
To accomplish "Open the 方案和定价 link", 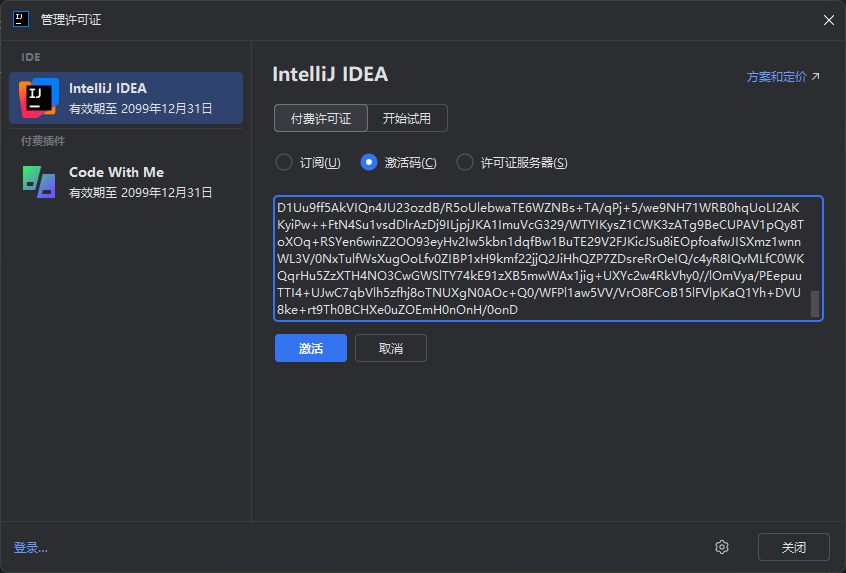I will coord(783,77).
